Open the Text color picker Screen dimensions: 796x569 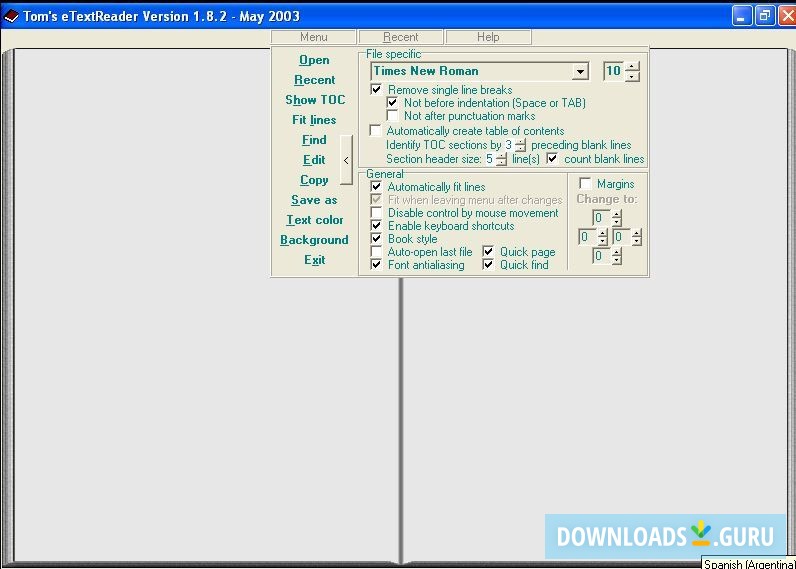[315, 220]
